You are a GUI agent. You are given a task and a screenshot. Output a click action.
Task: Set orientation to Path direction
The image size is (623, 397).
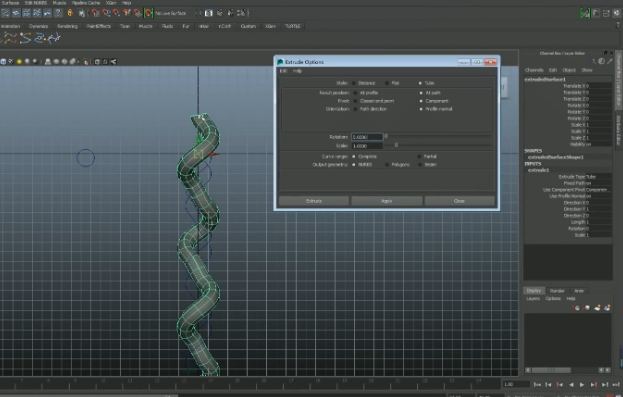tap(356, 109)
